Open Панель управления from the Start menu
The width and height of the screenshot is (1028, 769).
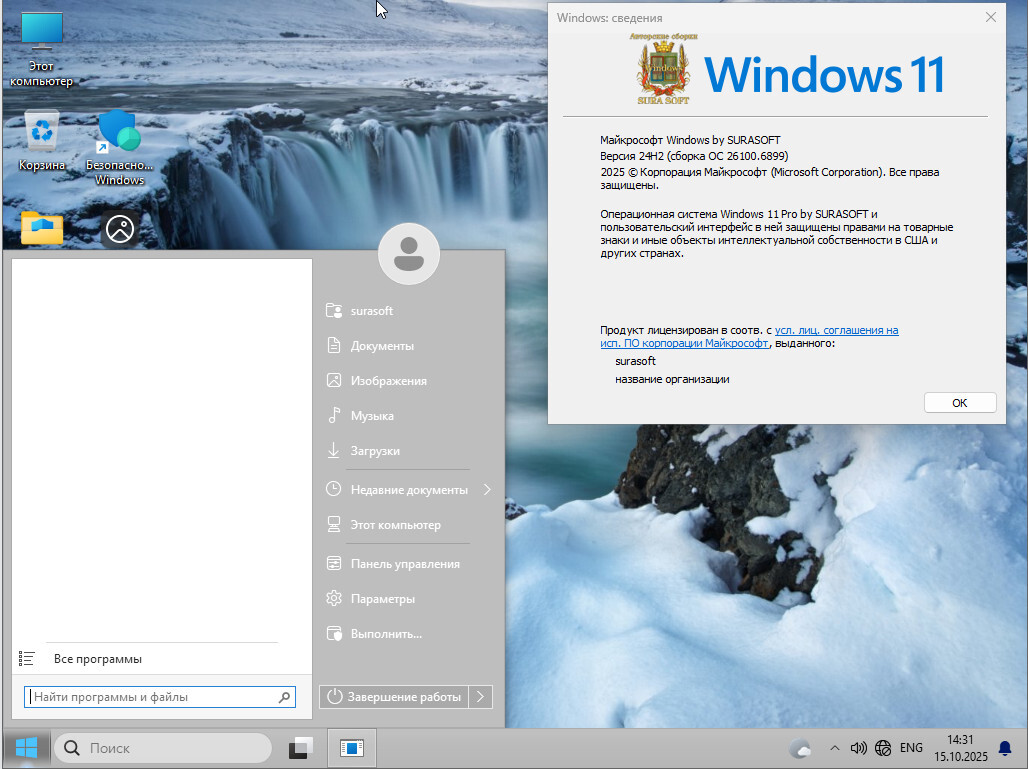point(405,564)
